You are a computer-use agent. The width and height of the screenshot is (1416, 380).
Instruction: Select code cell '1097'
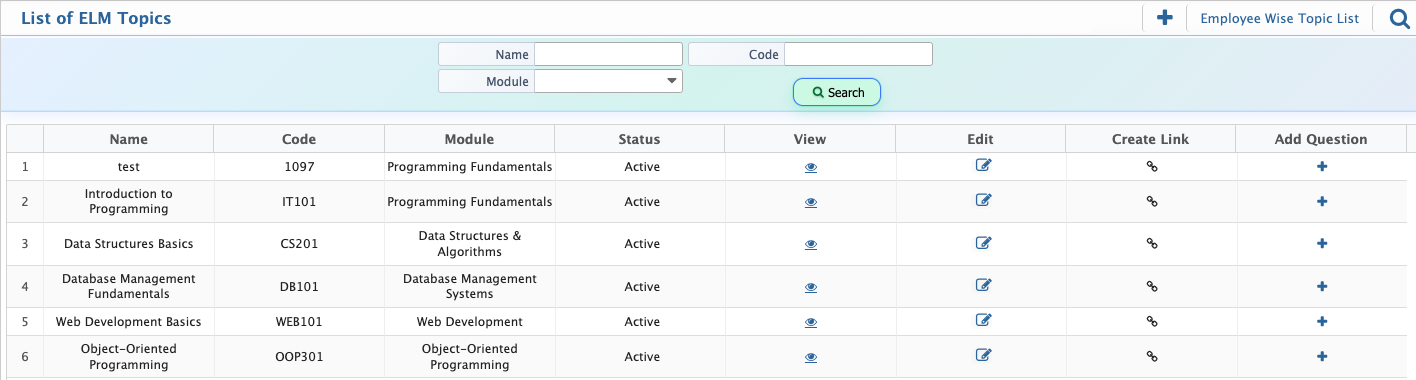(x=299, y=167)
